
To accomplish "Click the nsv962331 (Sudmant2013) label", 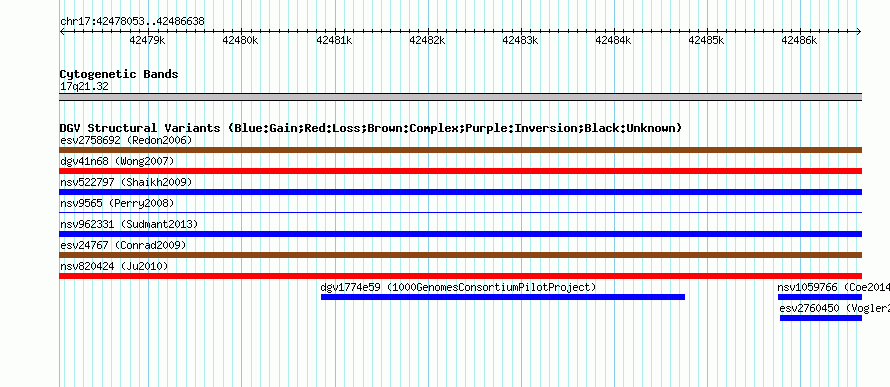I will pos(129,224).
